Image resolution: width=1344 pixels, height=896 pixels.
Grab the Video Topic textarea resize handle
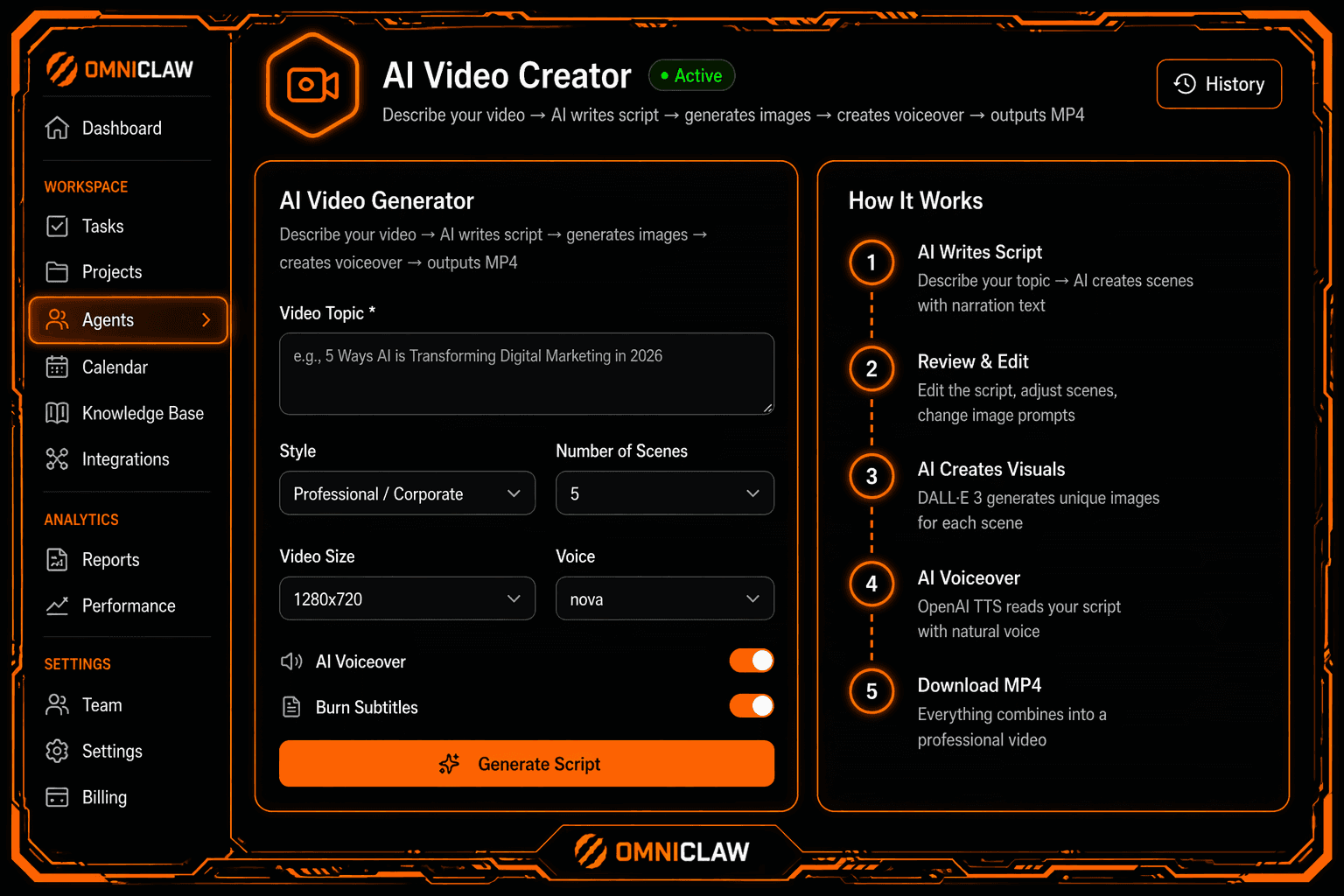point(767,408)
